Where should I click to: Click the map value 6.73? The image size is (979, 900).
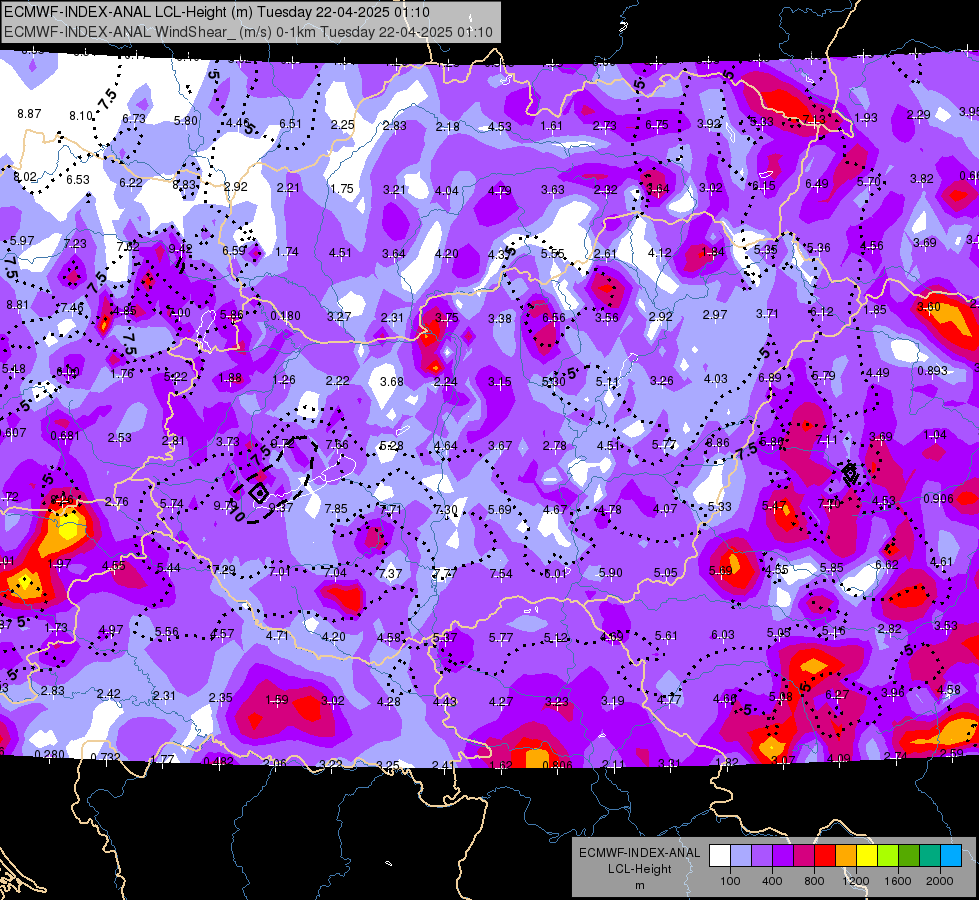[x=134, y=119]
